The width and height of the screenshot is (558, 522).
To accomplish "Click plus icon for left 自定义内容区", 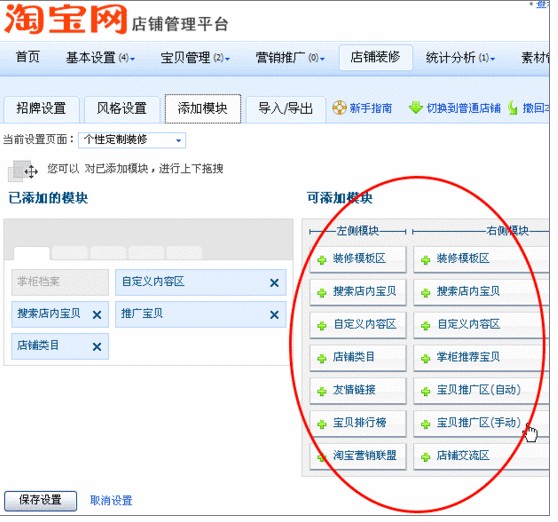I will pyautogui.click(x=322, y=326).
